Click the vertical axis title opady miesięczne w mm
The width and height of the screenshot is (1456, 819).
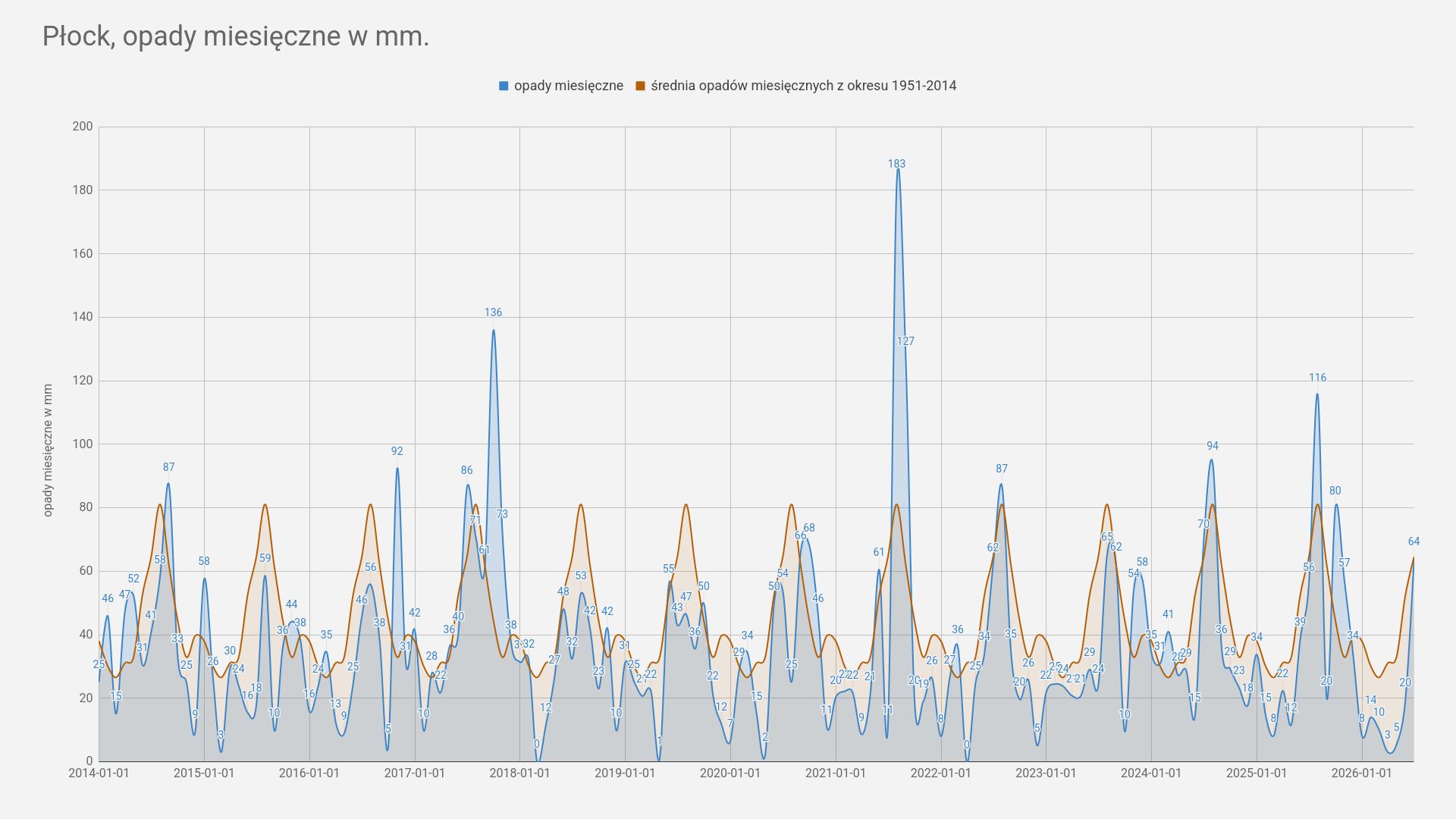(48, 450)
